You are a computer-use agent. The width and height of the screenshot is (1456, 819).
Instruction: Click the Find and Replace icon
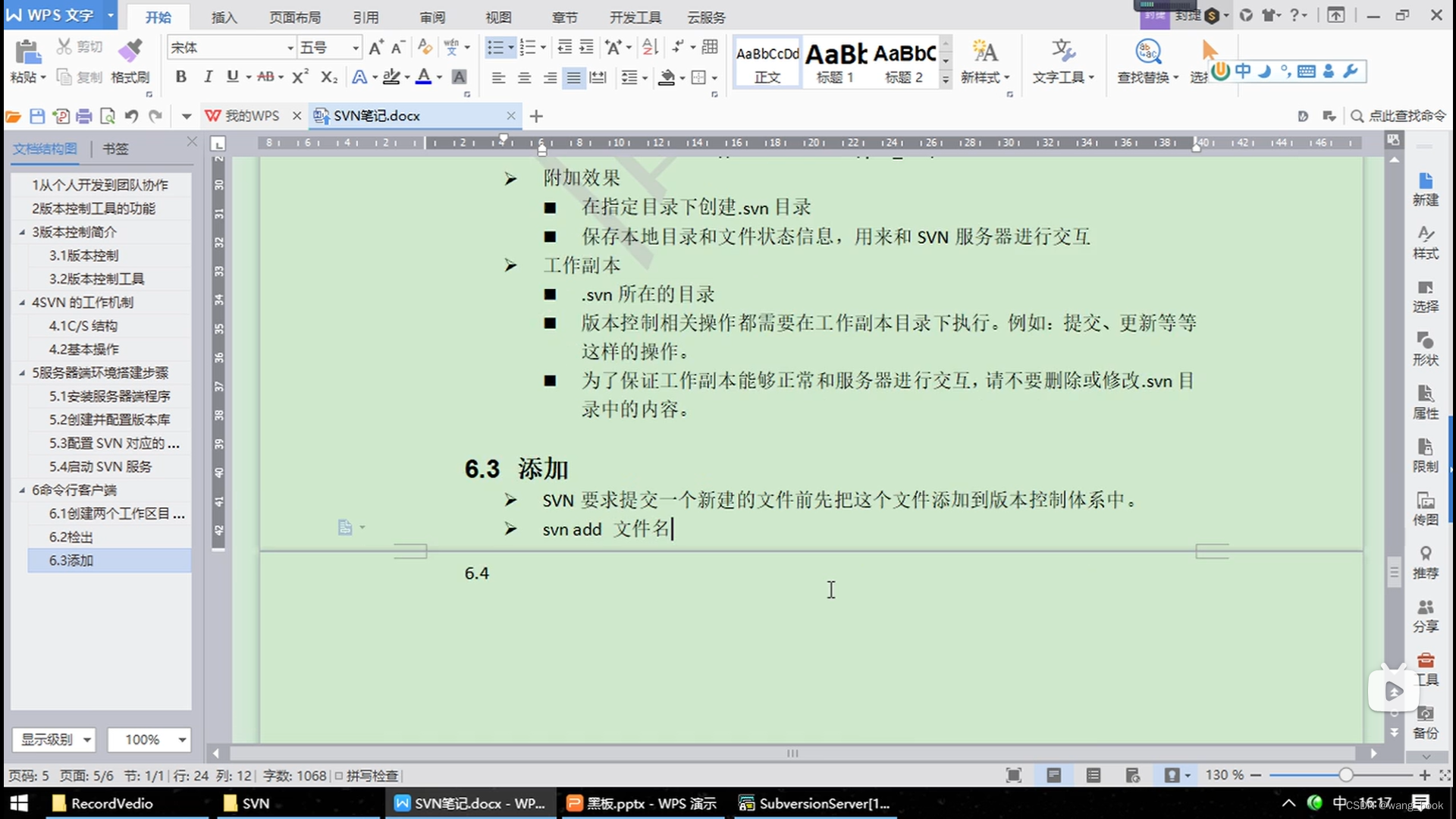(x=1147, y=52)
